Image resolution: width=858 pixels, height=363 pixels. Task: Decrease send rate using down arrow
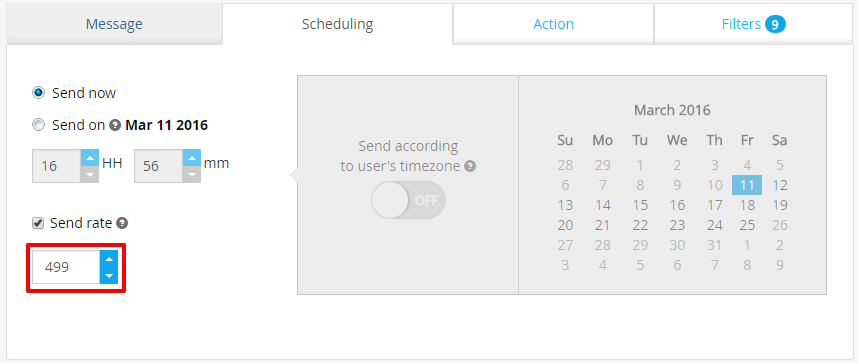click(x=109, y=275)
